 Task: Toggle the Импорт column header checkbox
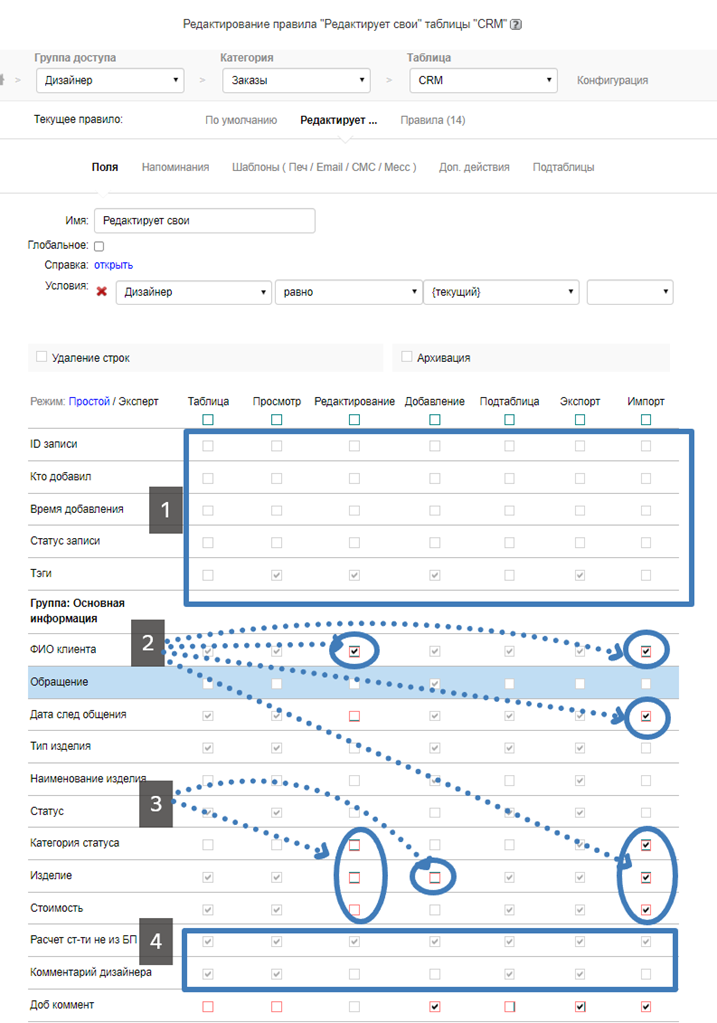point(646,420)
